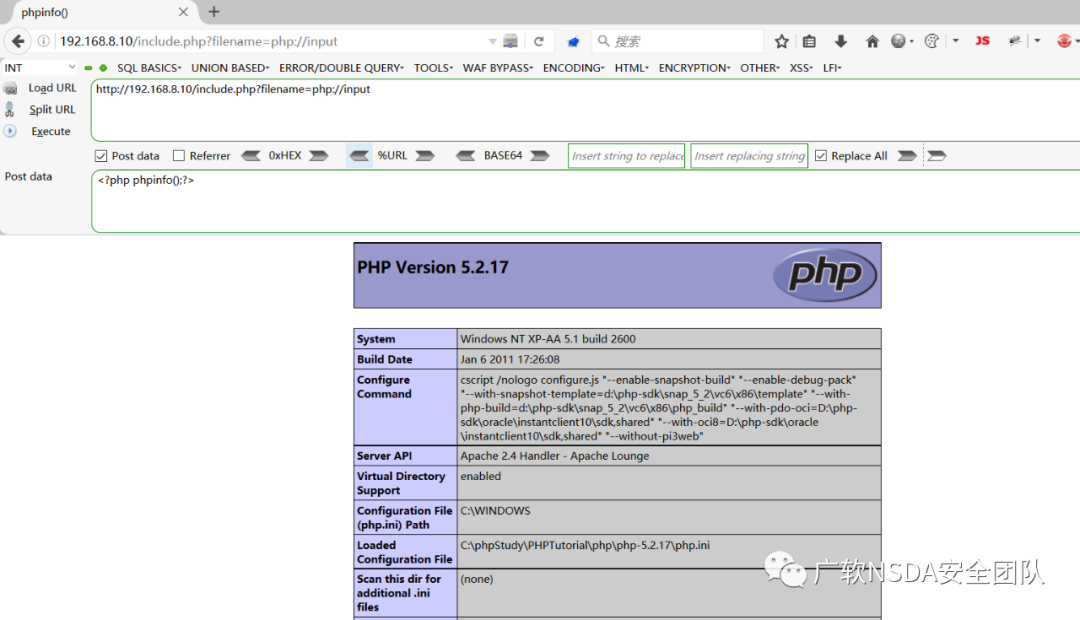This screenshot has height=620, width=1080.
Task: Open the INT type dropdown
Action: [39, 68]
